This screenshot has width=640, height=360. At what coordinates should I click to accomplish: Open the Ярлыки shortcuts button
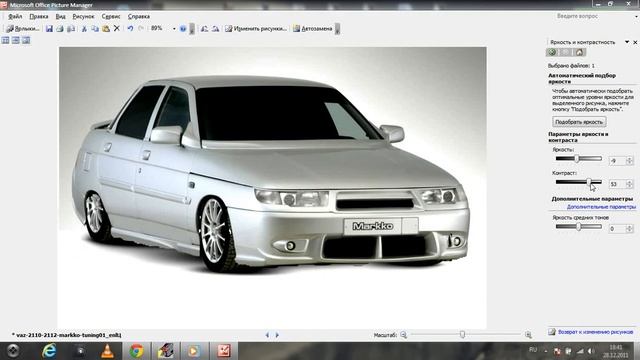23,29
